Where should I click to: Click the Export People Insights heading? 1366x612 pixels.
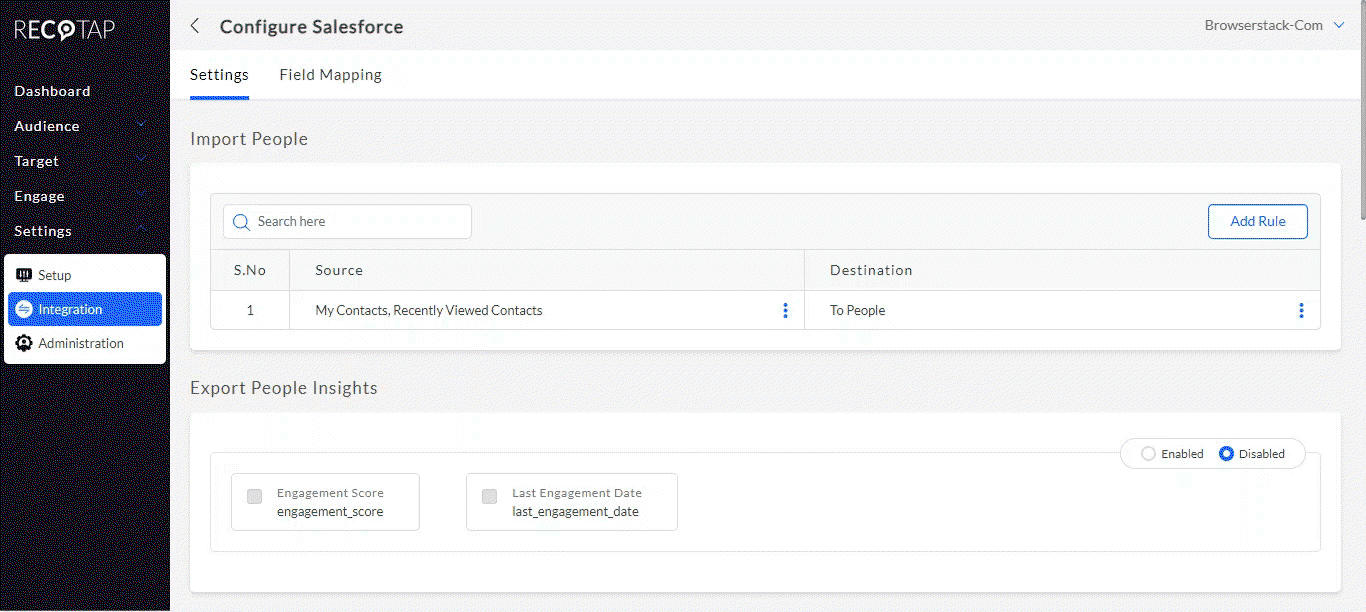284,388
